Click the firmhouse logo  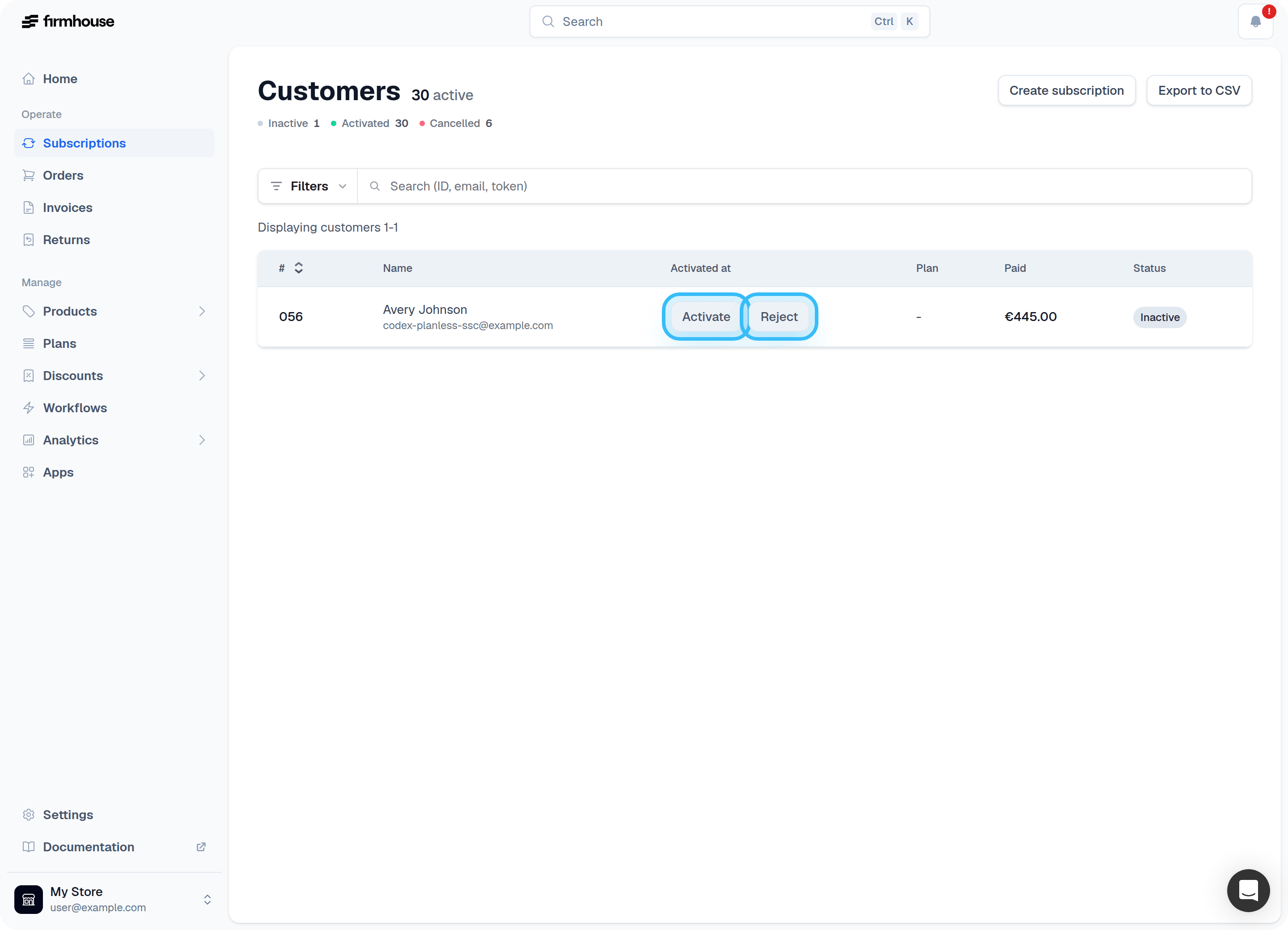click(x=68, y=21)
